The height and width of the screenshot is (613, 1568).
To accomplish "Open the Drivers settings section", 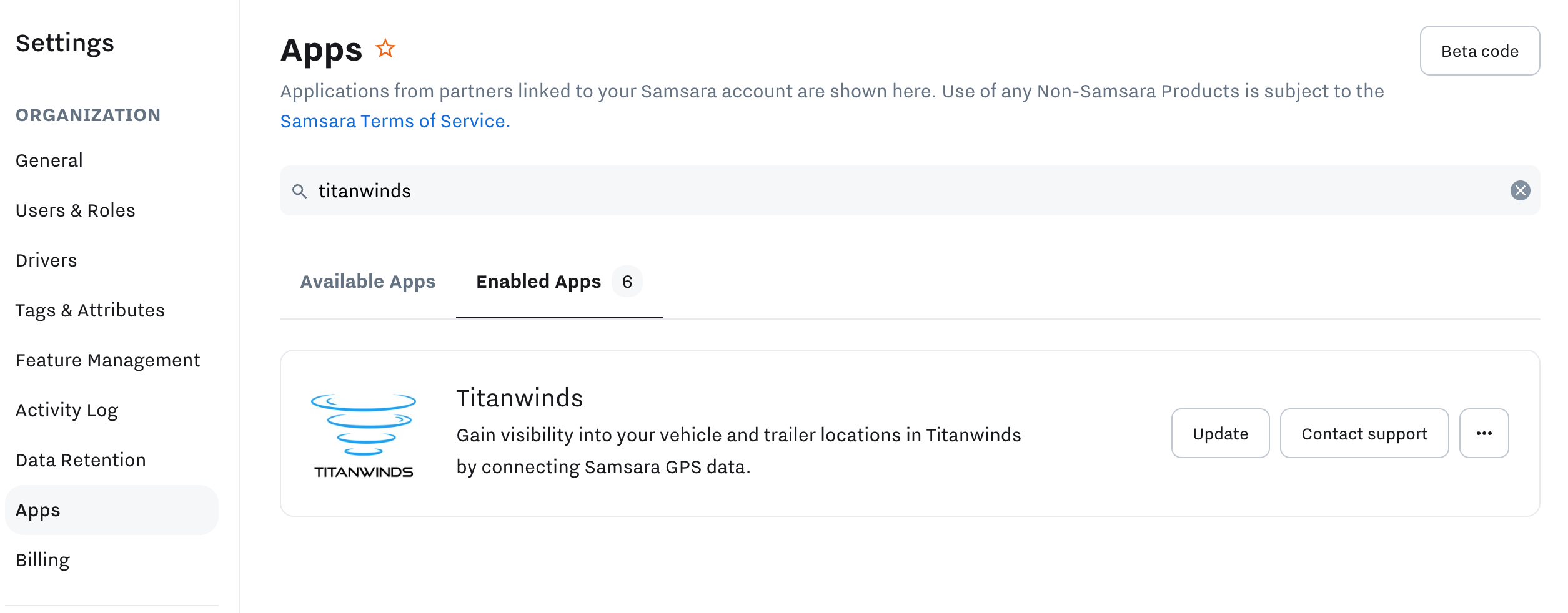I will (x=46, y=260).
